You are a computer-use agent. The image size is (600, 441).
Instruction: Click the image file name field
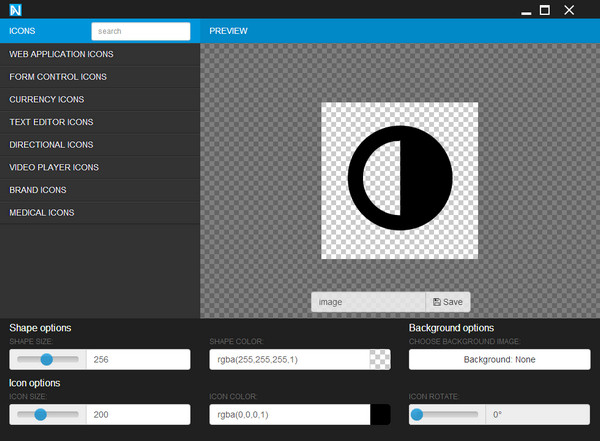pos(367,301)
